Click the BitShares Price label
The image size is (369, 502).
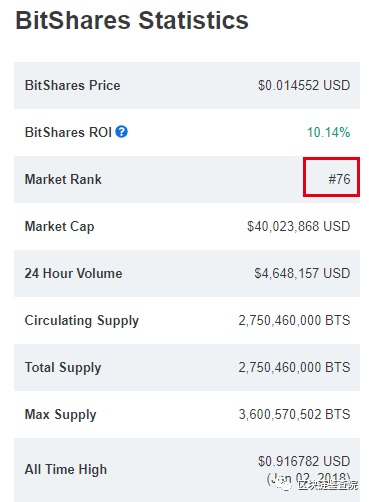72,85
